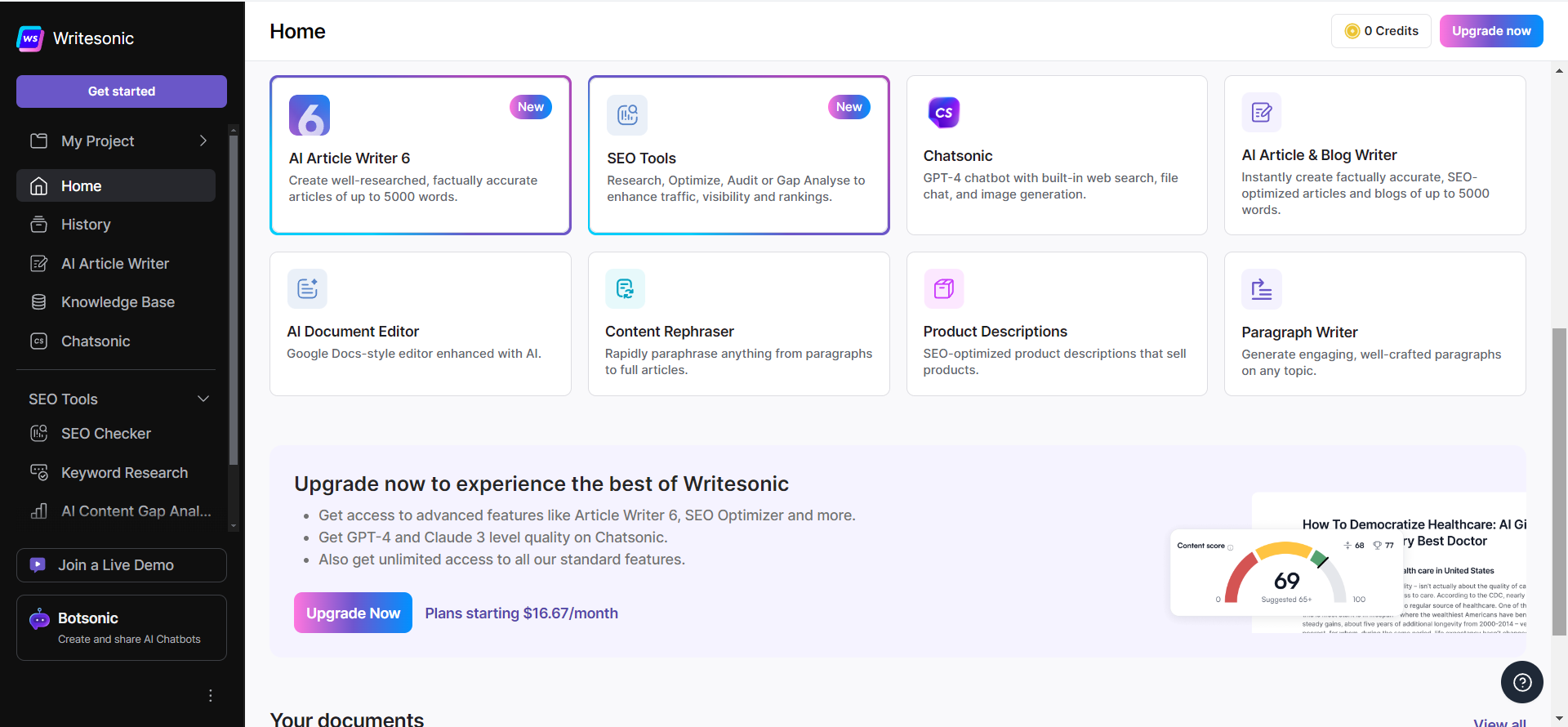This screenshot has height=727, width=1568.
Task: Click the Product Descriptions box icon
Action: coord(943,288)
